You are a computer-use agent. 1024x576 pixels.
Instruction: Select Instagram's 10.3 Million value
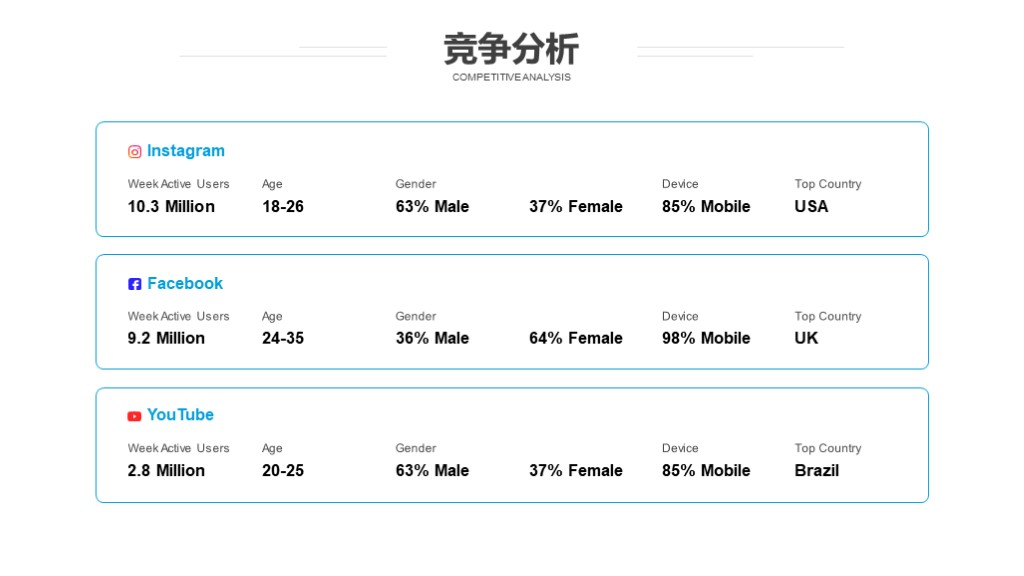click(171, 206)
